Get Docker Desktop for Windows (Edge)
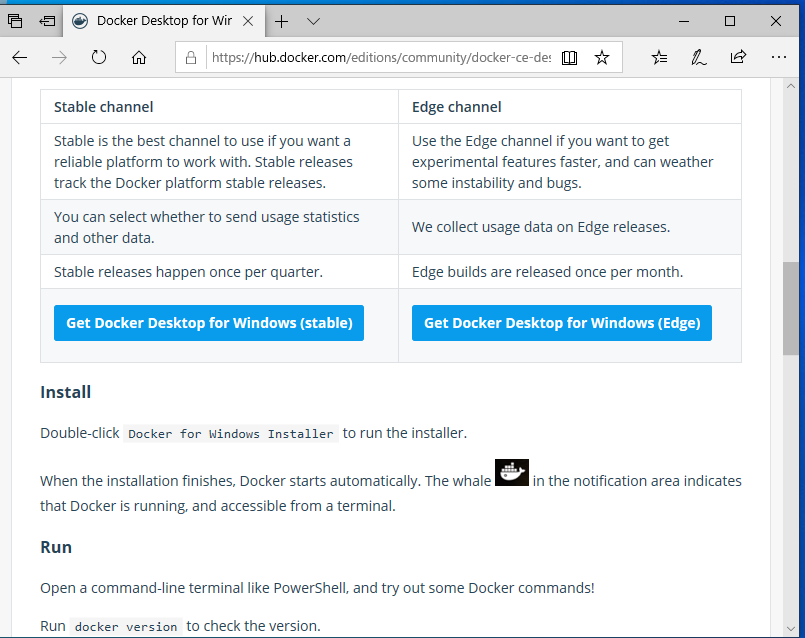Screen dimensions: 805x638 click(562, 323)
